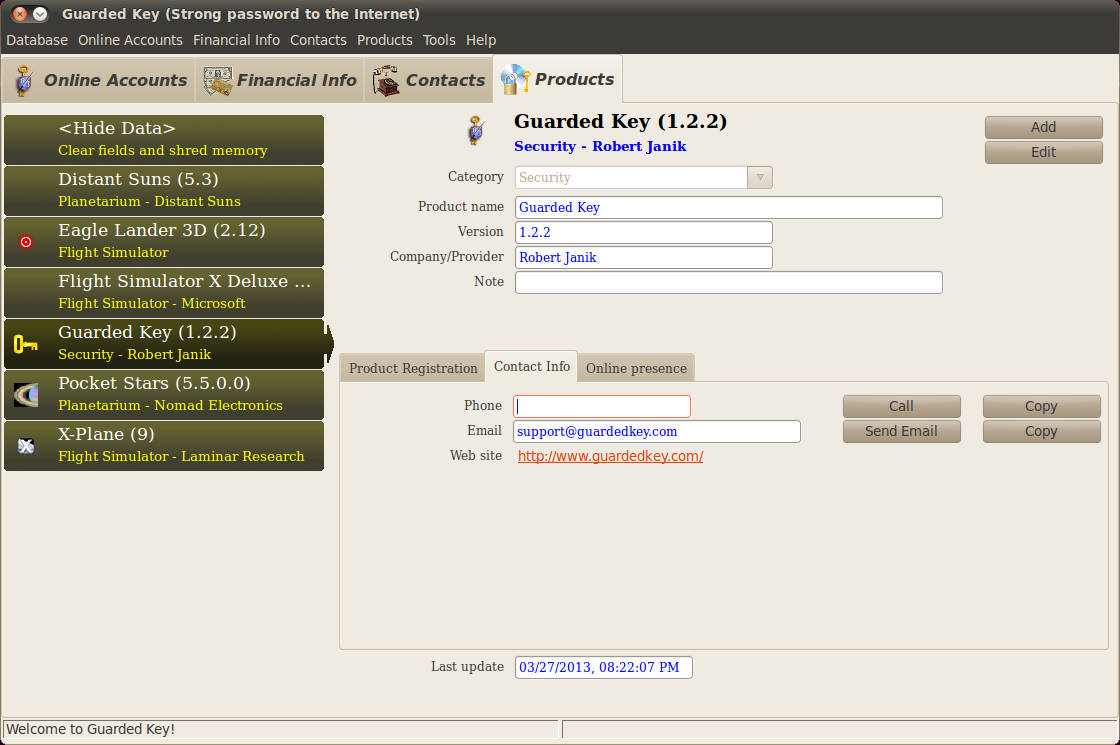Click the product logo beside the Guarded Key heading
1120x745 pixels.
(x=476, y=131)
